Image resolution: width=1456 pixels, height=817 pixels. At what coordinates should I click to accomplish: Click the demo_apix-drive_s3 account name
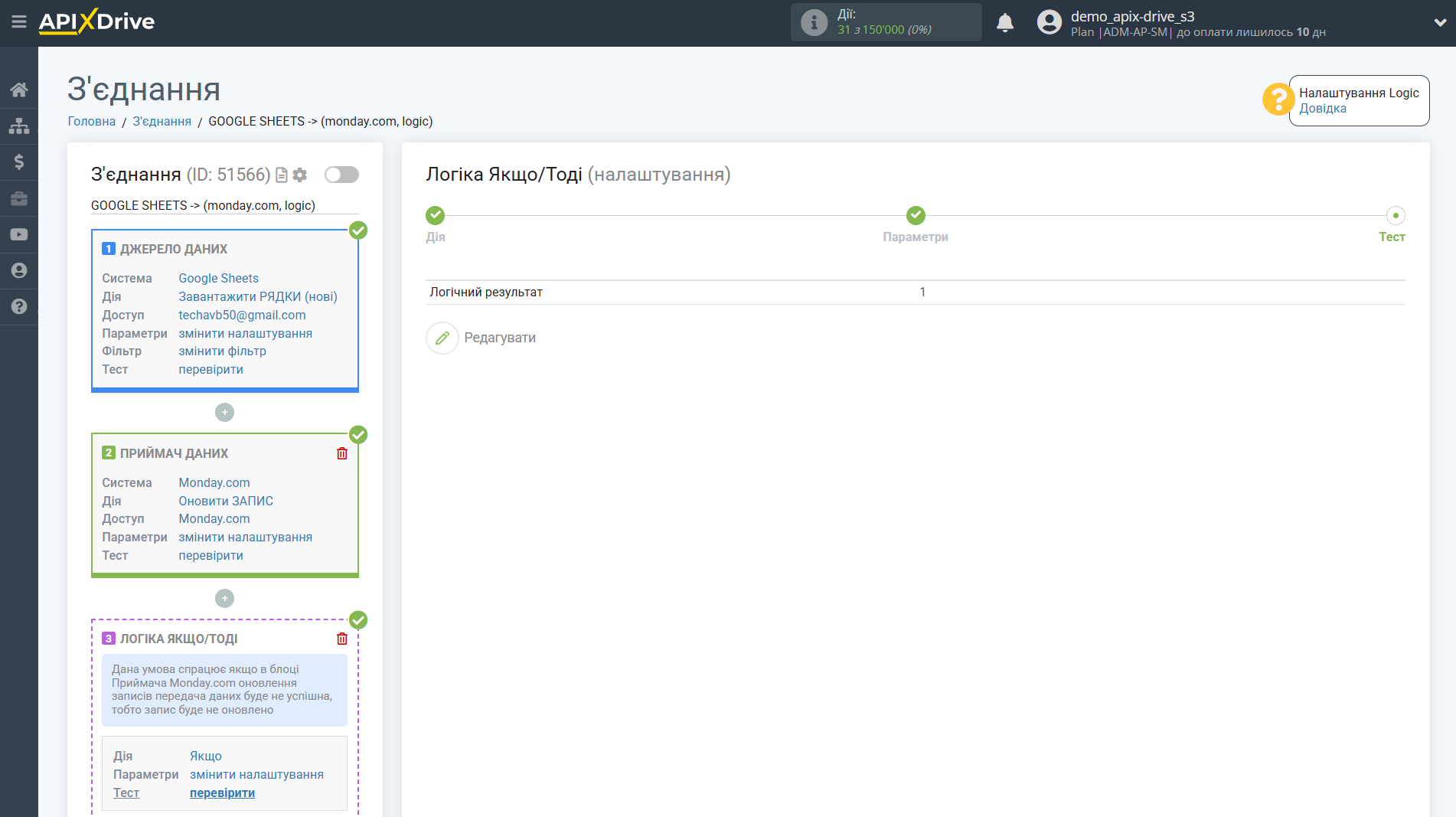coord(1132,16)
